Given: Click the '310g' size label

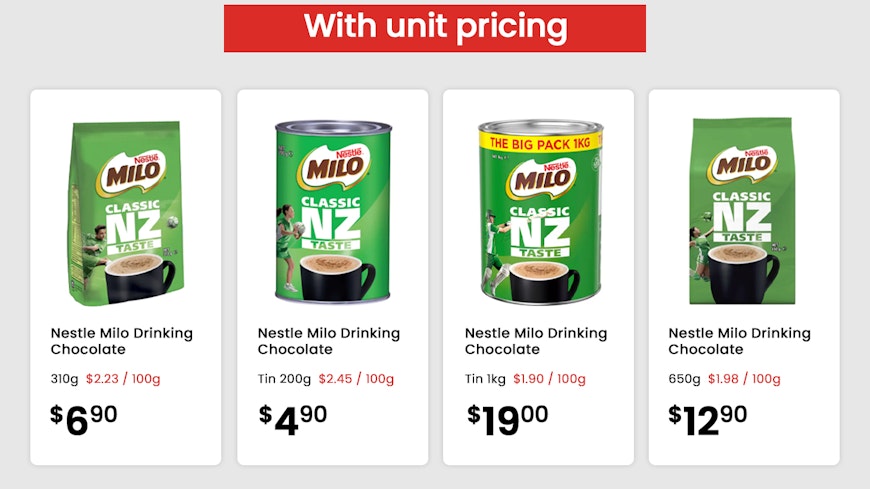Looking at the screenshot, I should coord(65,379).
